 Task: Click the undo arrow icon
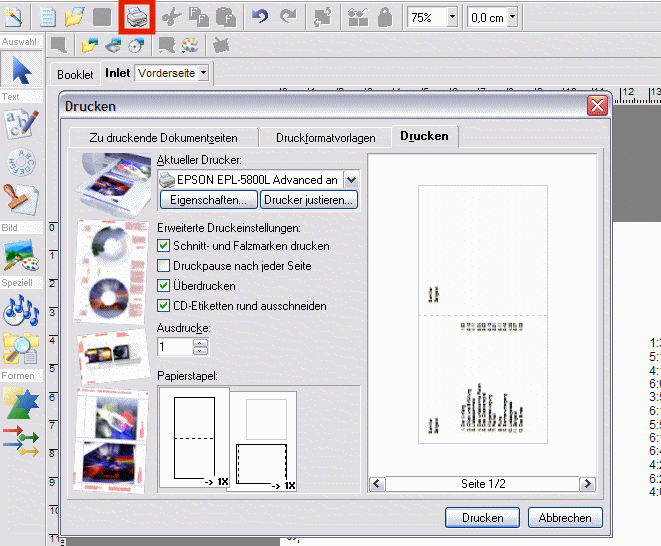(260, 17)
